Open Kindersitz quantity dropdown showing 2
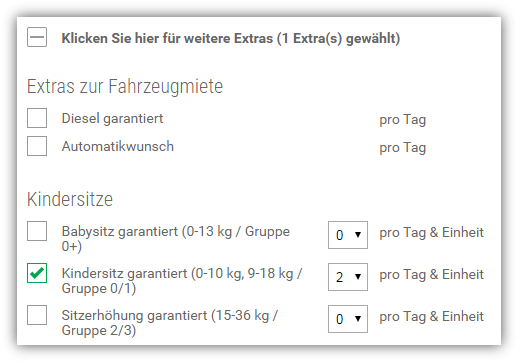This screenshot has width=524, height=364. 348,277
